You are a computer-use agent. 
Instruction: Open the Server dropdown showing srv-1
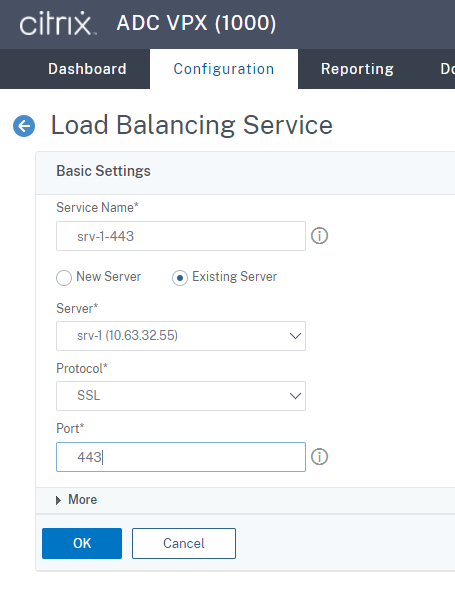181,336
